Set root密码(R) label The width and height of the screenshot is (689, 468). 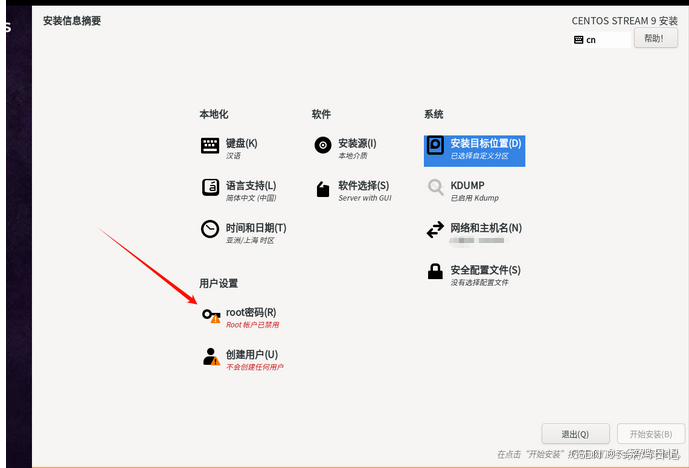251,312
